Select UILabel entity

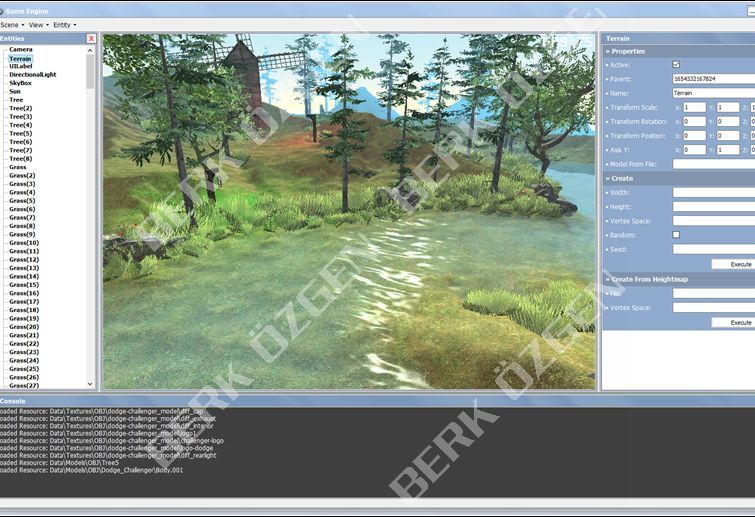21,66
